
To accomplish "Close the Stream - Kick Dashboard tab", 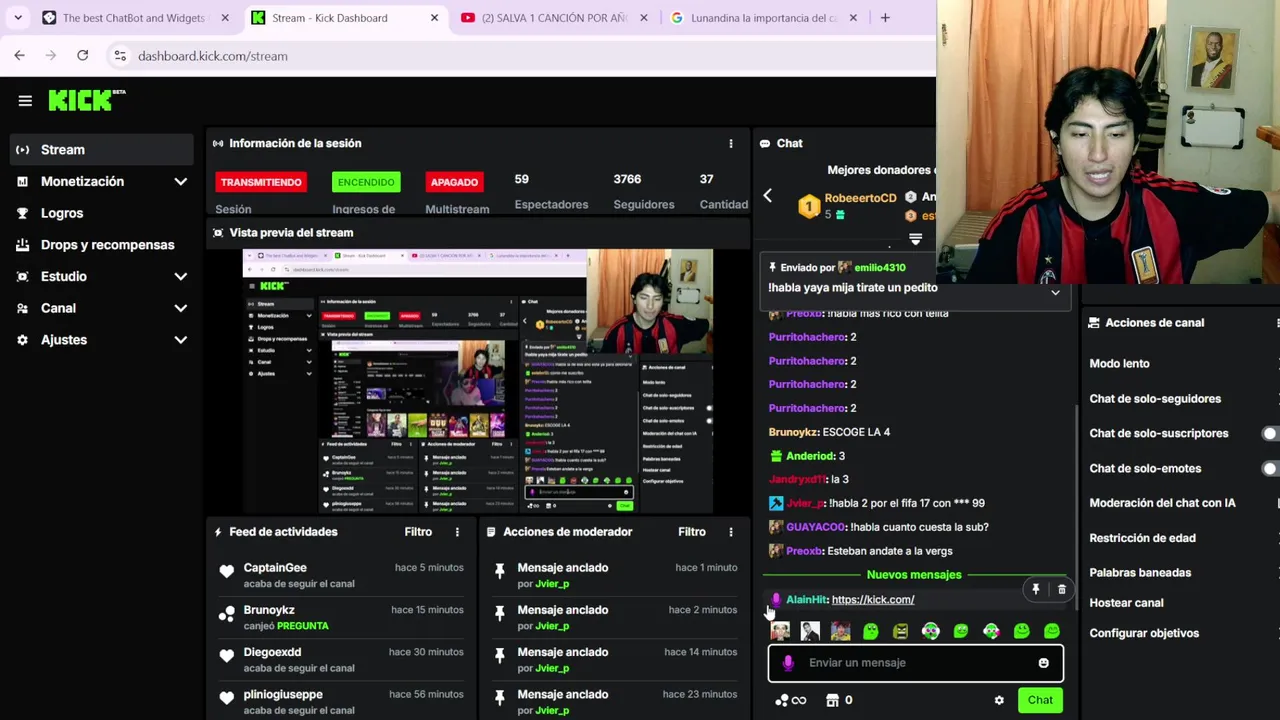I will 434,18.
